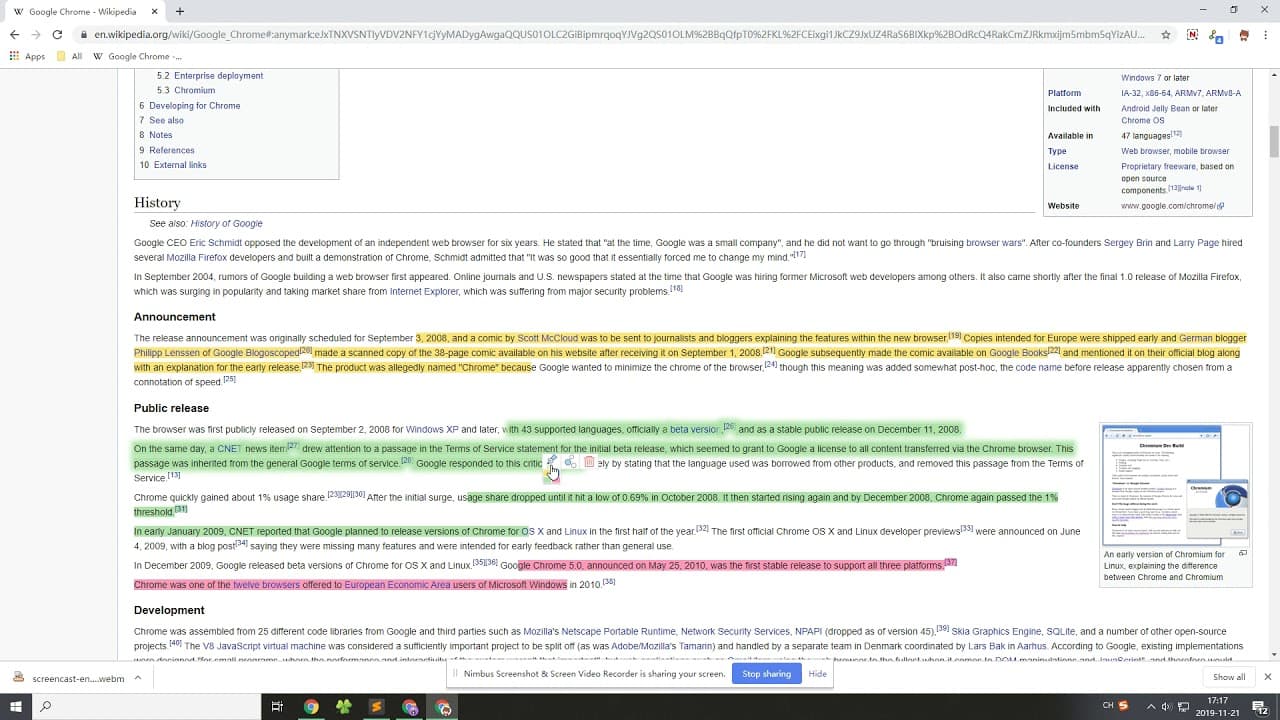
Task: Open the Internet Explorer link
Action: click(424, 291)
